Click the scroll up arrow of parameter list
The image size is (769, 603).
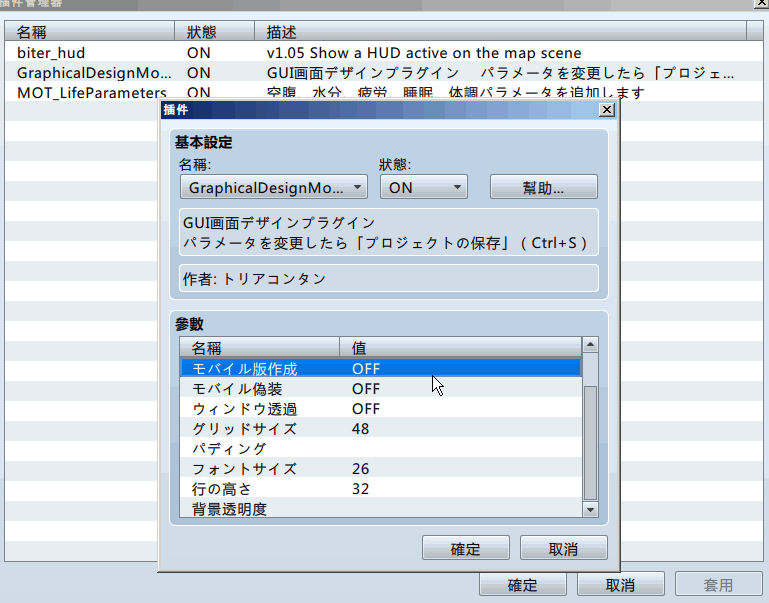pos(590,345)
